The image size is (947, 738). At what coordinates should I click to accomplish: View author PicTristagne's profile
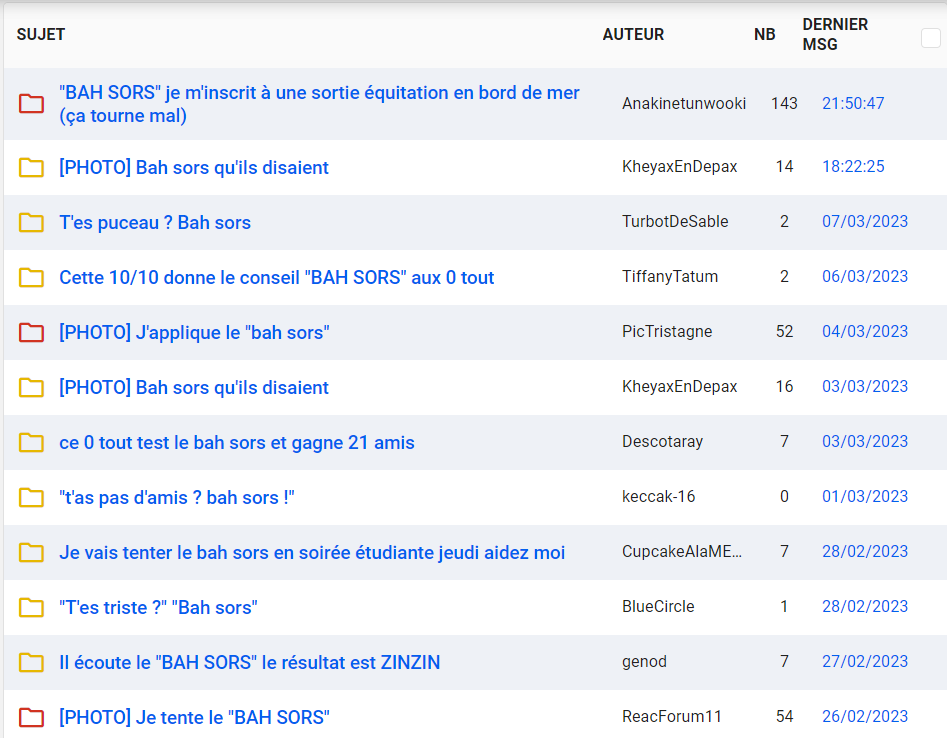pos(667,331)
